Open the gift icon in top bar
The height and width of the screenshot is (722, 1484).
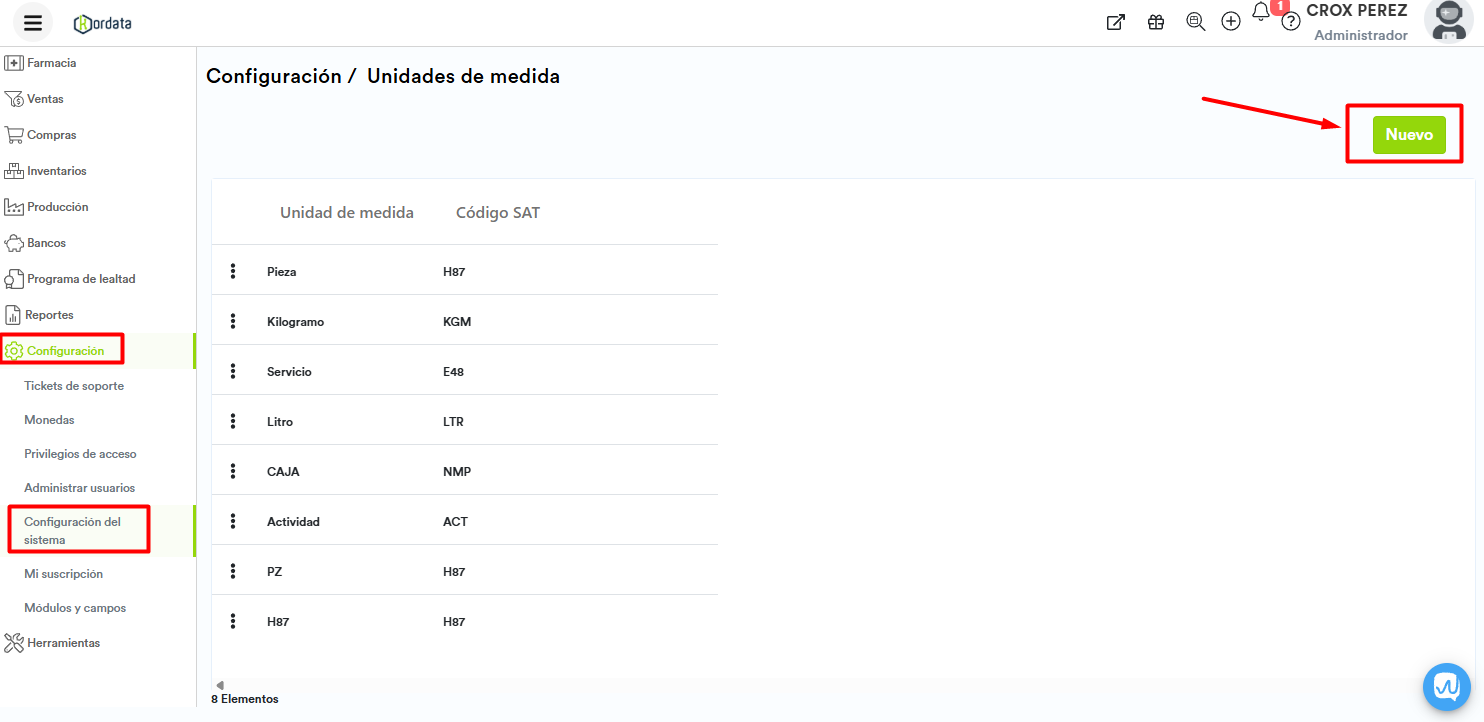tap(1156, 22)
